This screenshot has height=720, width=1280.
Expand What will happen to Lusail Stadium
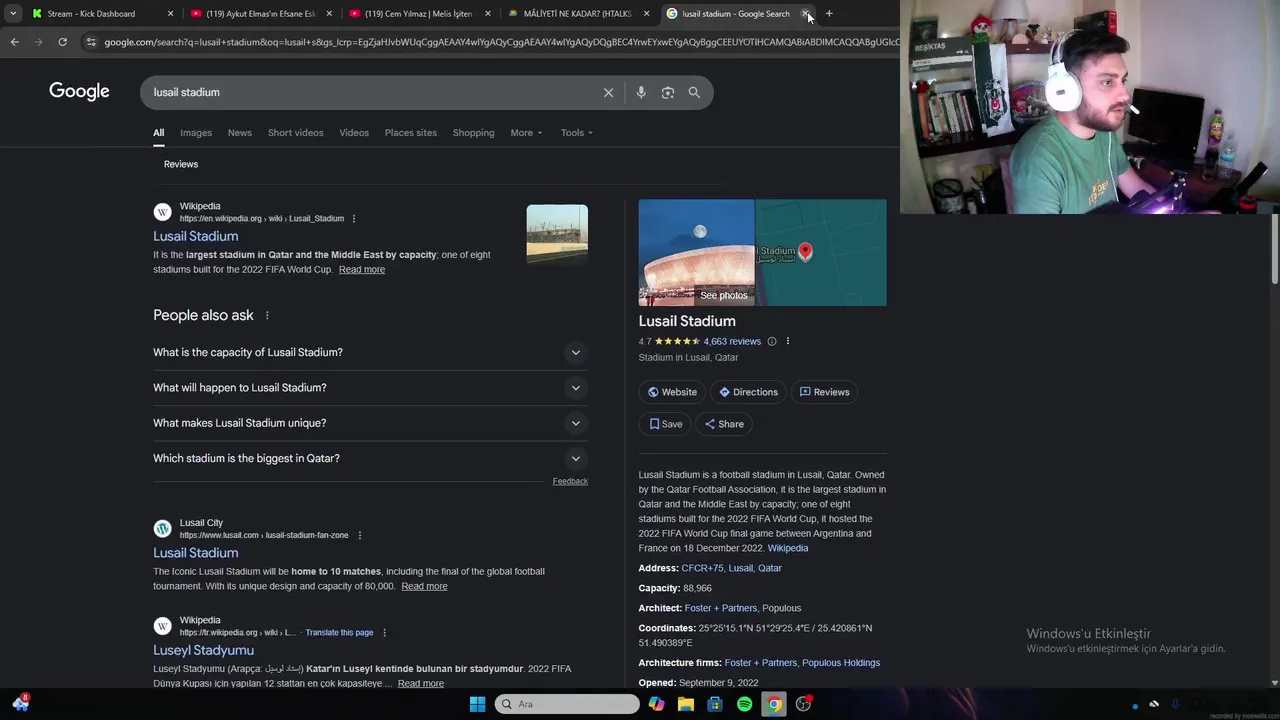370,388
